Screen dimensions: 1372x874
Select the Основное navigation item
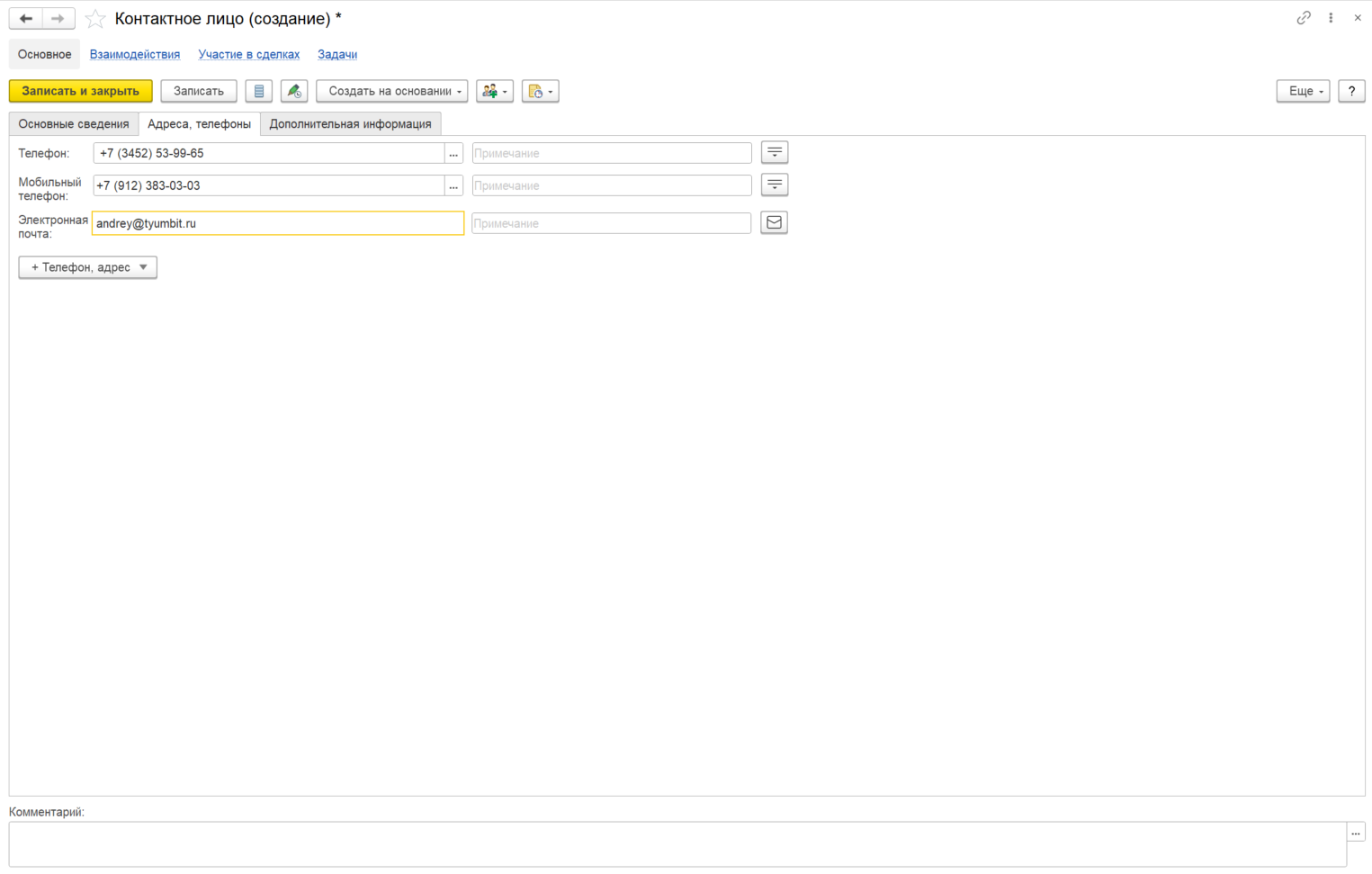click(x=45, y=54)
